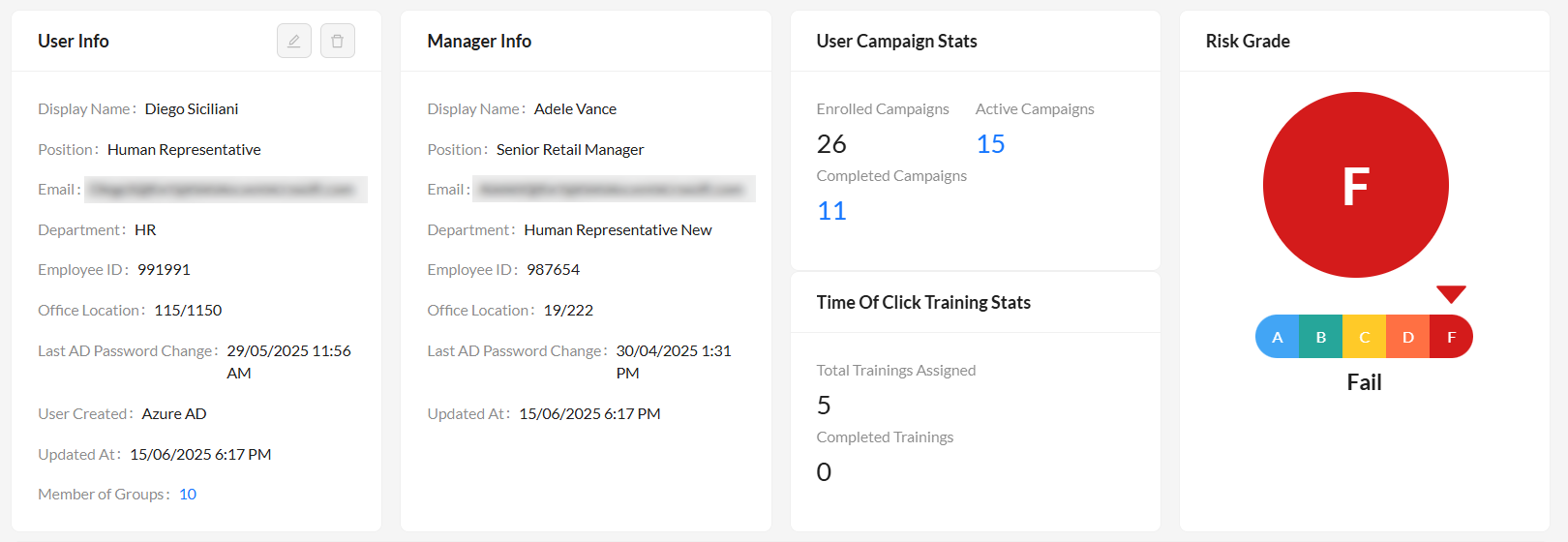The height and width of the screenshot is (542, 1568).
Task: Click the Completed Trainings value 0
Action: click(824, 472)
